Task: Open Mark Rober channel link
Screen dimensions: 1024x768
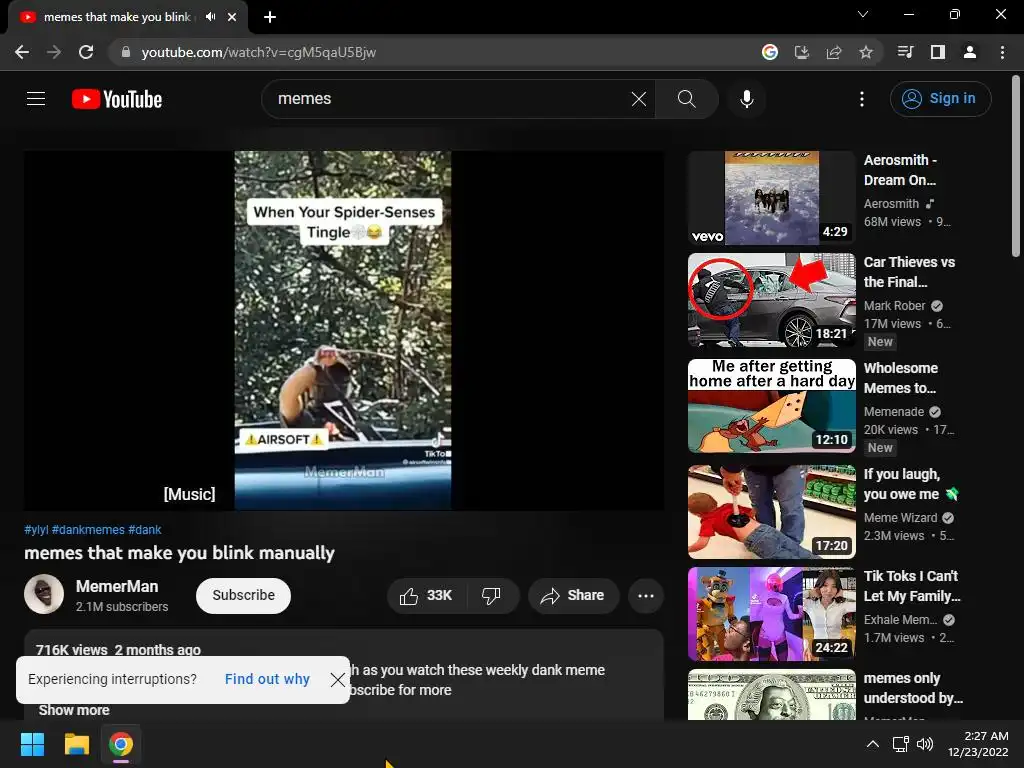Action: [894, 306]
